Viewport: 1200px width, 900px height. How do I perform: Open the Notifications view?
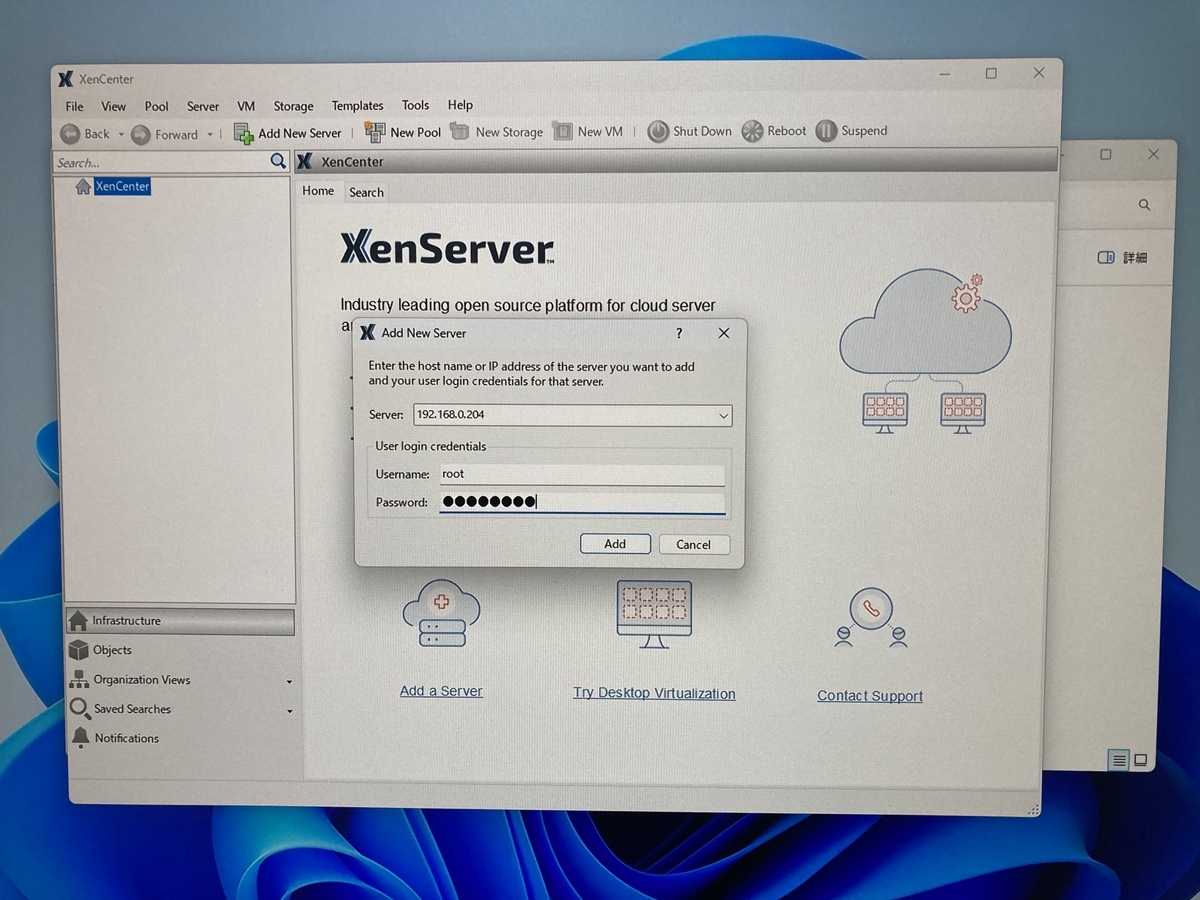point(180,738)
